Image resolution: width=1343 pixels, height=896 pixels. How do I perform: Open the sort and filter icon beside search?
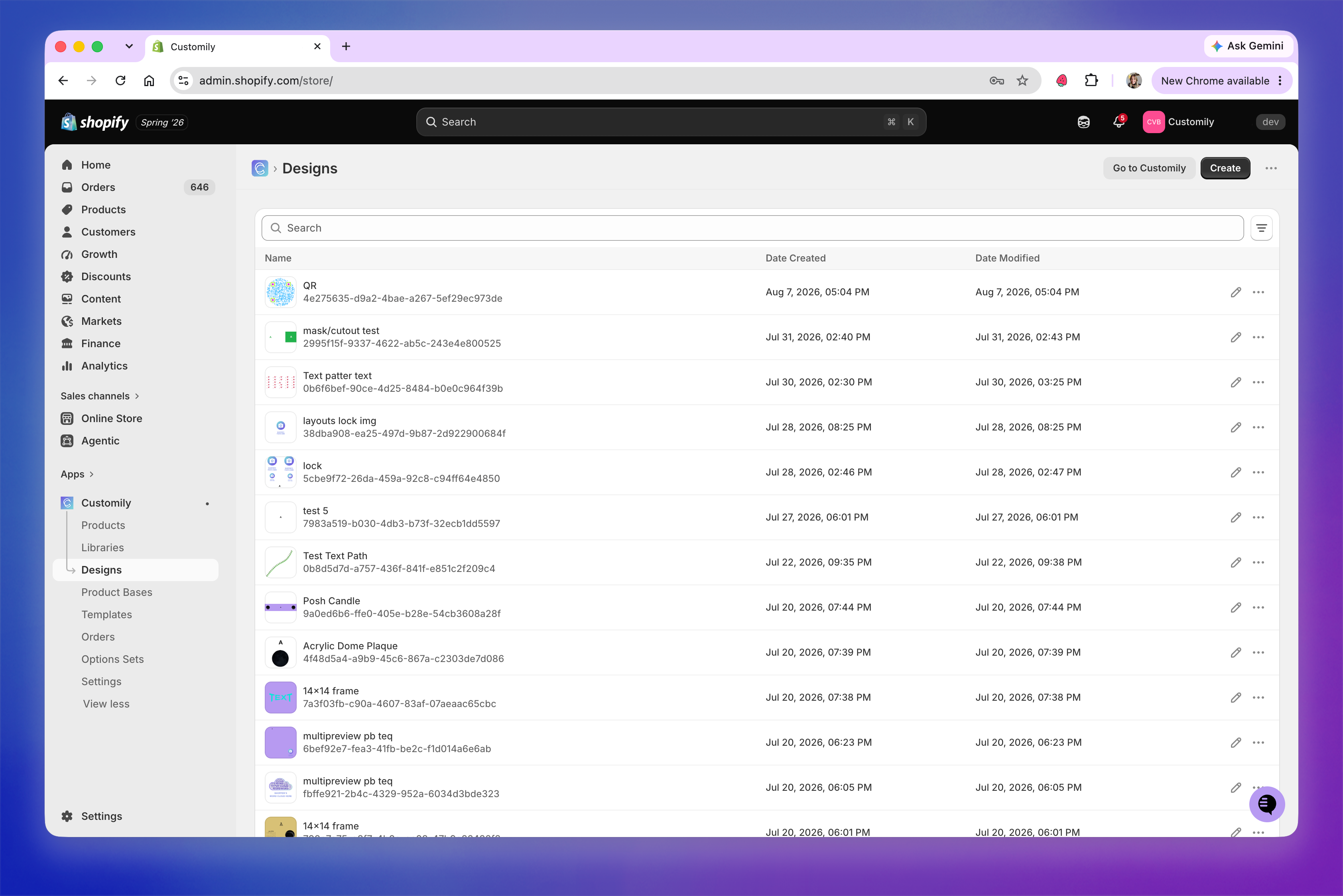(1261, 228)
